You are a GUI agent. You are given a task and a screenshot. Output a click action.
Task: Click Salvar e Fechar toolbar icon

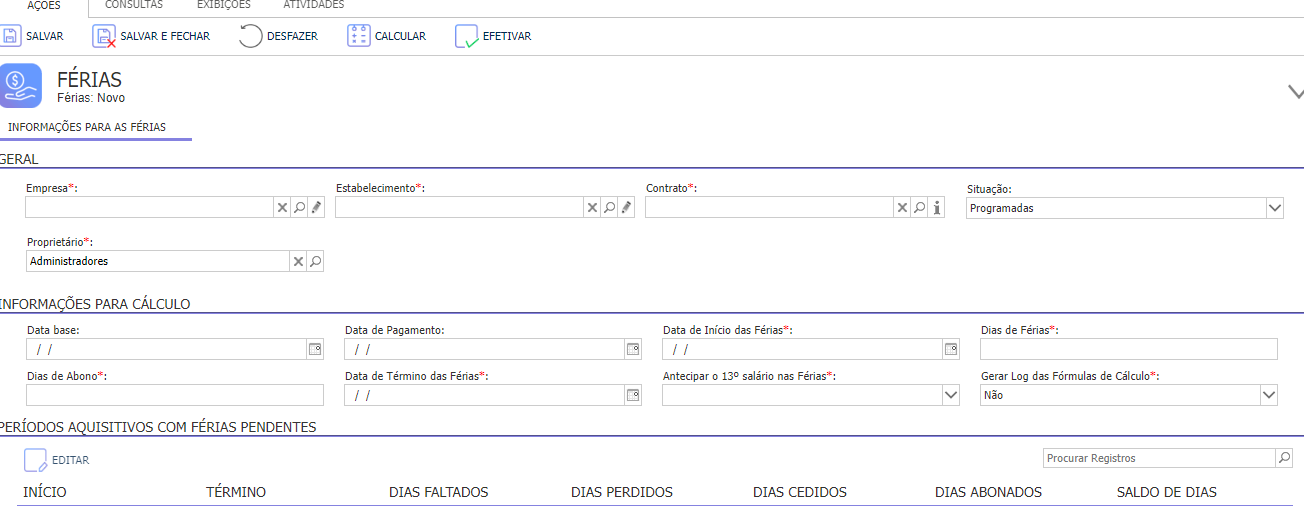[x=104, y=37]
